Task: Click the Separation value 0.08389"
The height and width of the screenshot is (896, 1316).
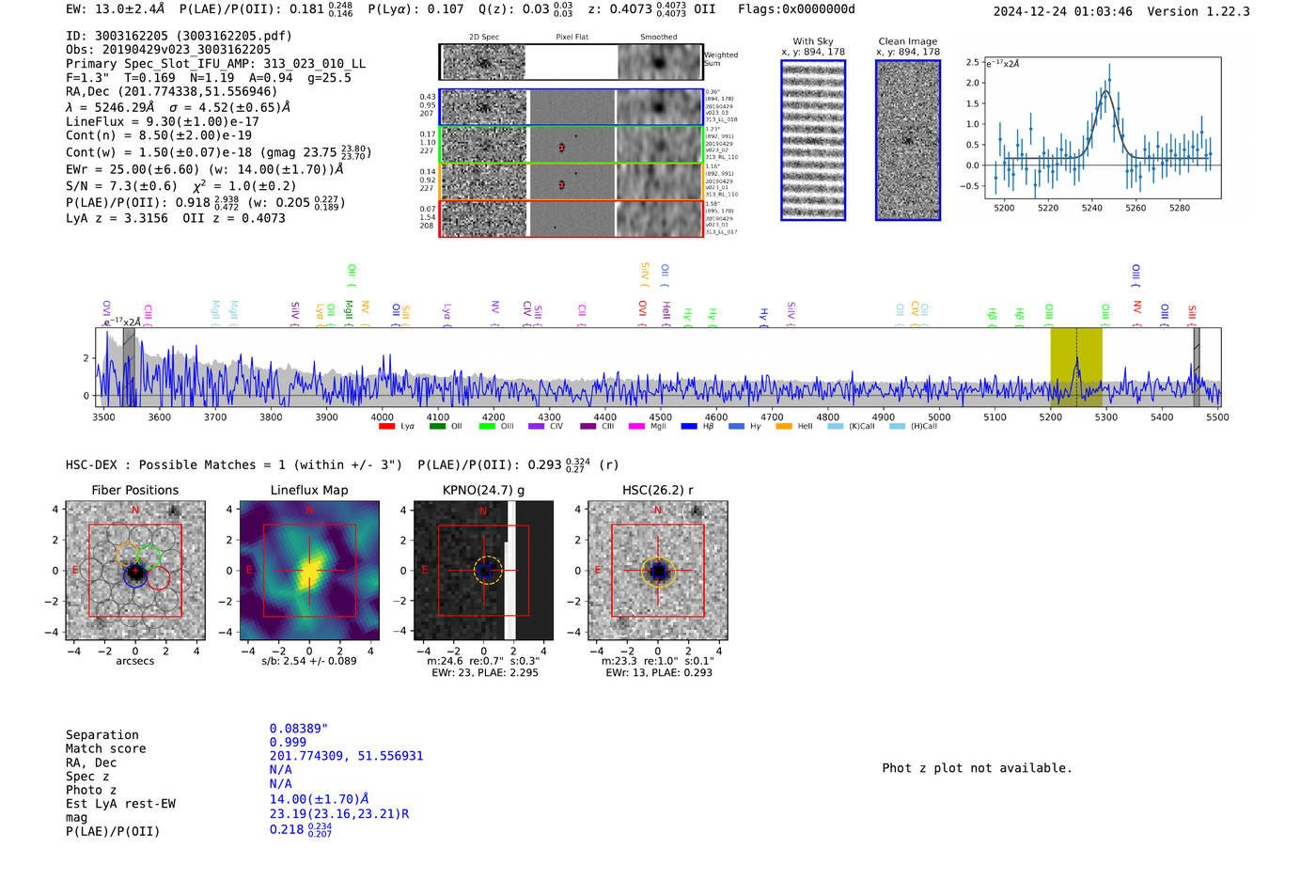Action: 299,729
